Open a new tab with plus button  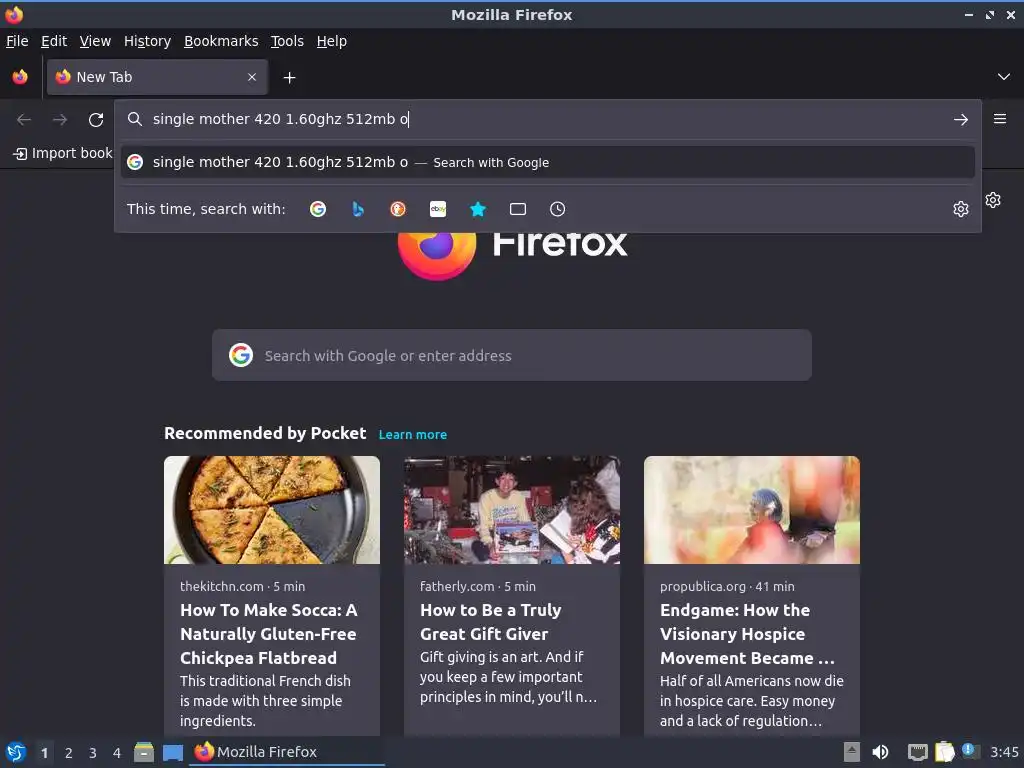[x=289, y=78]
